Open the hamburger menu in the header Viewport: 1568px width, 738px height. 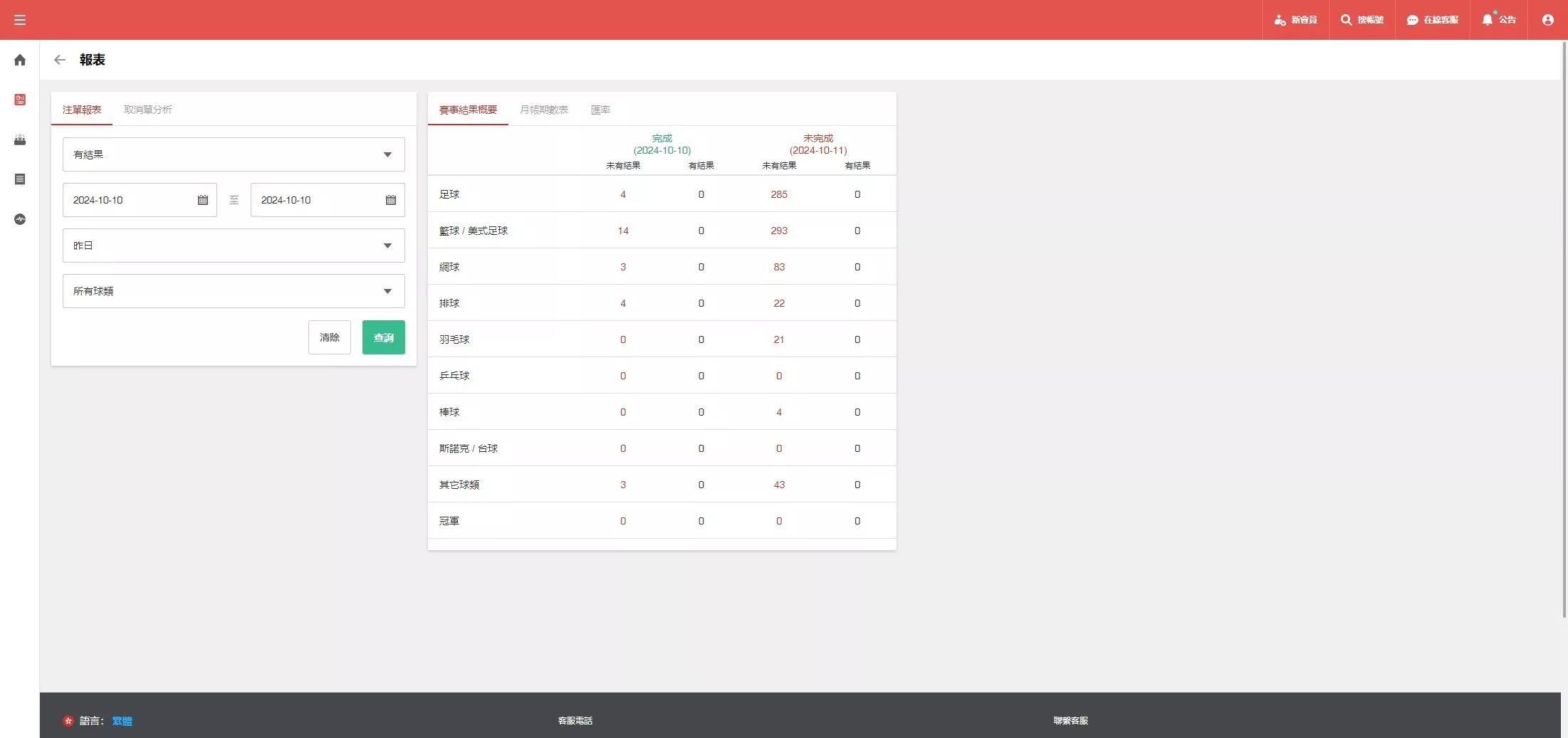pos(20,20)
